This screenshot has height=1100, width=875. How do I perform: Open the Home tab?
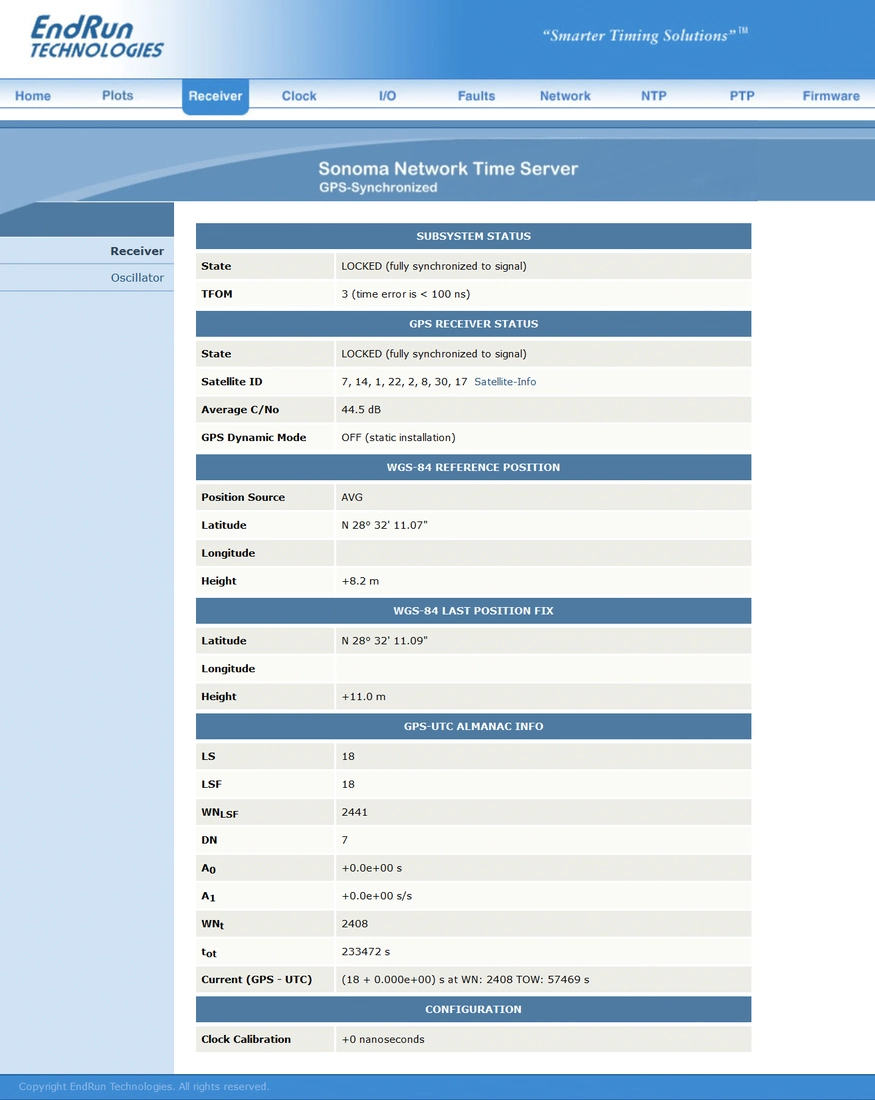(33, 96)
